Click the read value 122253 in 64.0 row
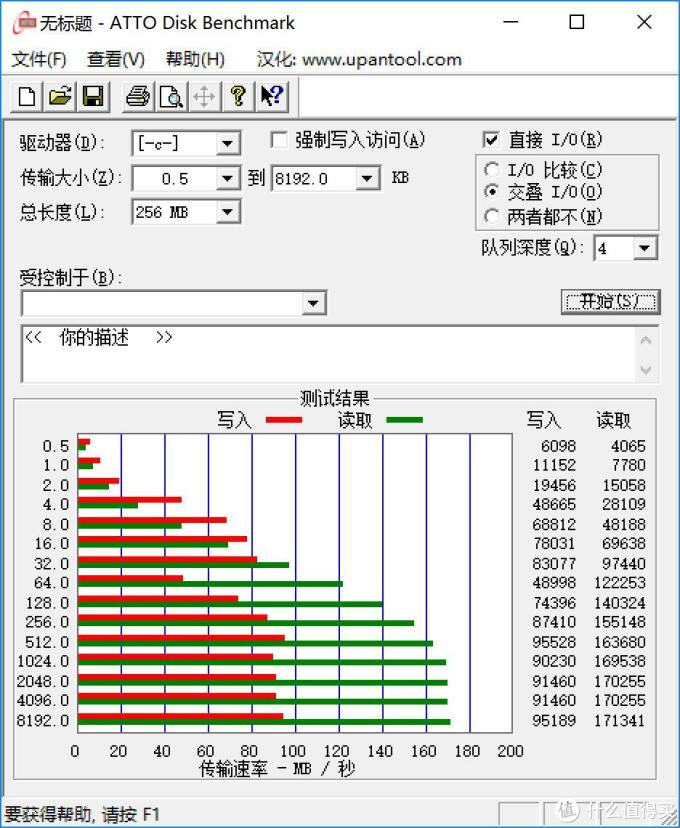The width and height of the screenshot is (680, 828). (x=619, y=582)
